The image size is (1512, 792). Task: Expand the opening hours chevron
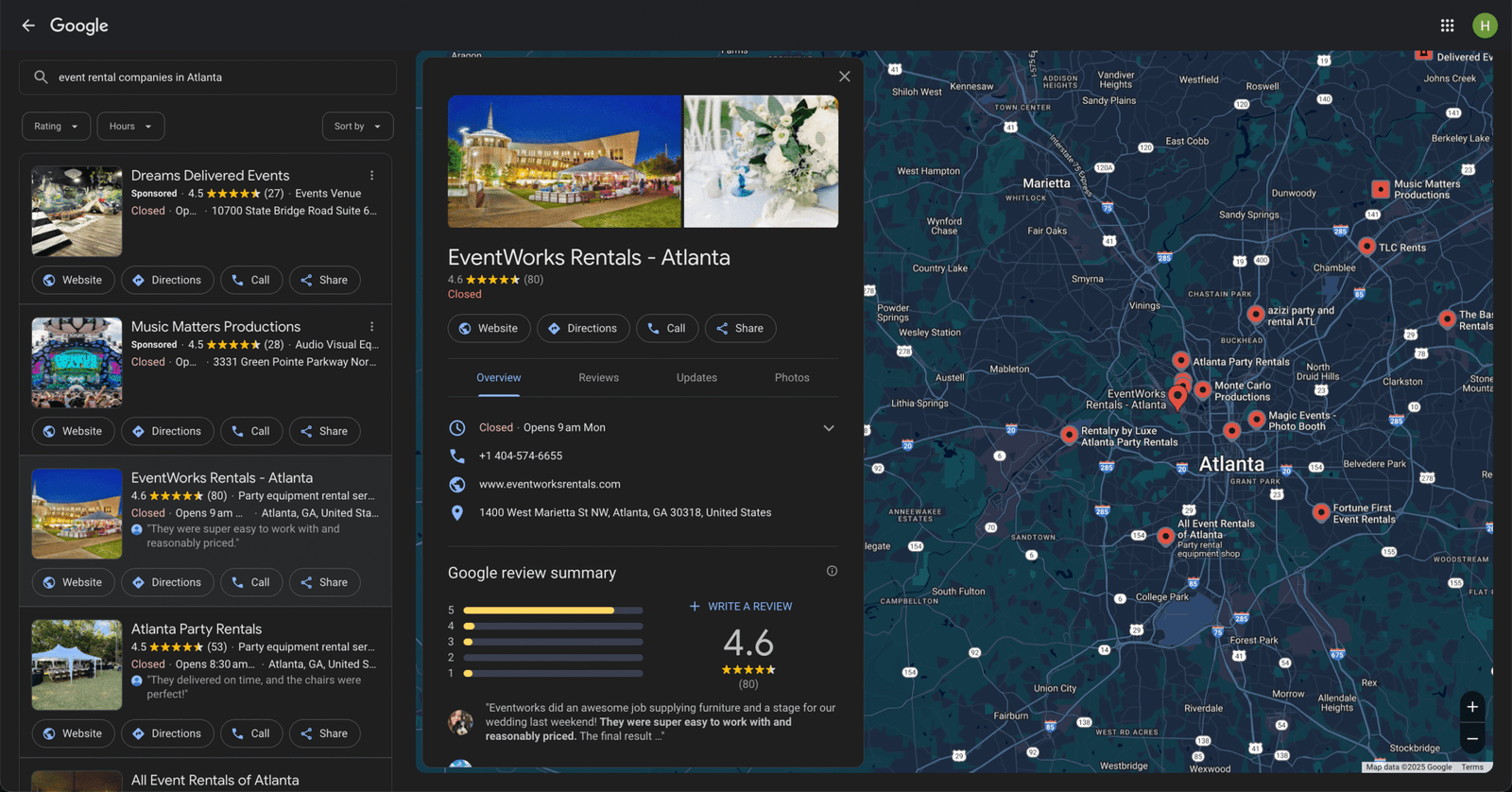pos(829,428)
